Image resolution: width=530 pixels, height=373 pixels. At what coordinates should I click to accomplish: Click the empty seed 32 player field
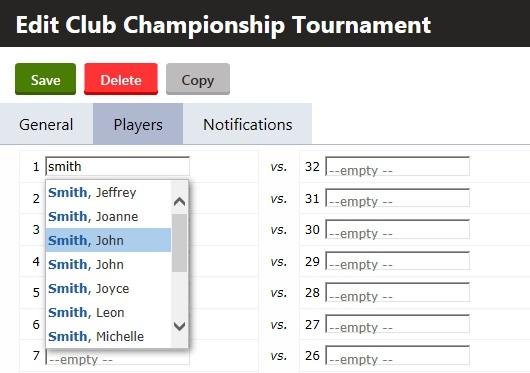coord(398,166)
